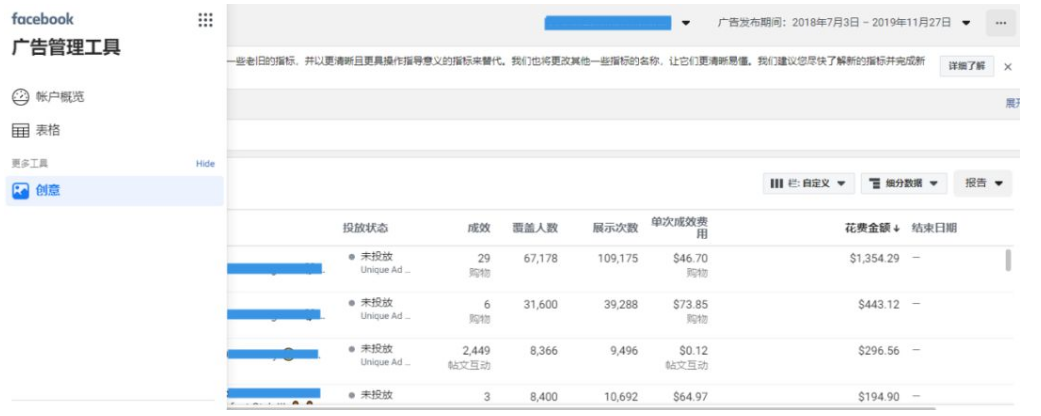
Task: Click the 广告管理工具 heading
Action: [x=66, y=48]
